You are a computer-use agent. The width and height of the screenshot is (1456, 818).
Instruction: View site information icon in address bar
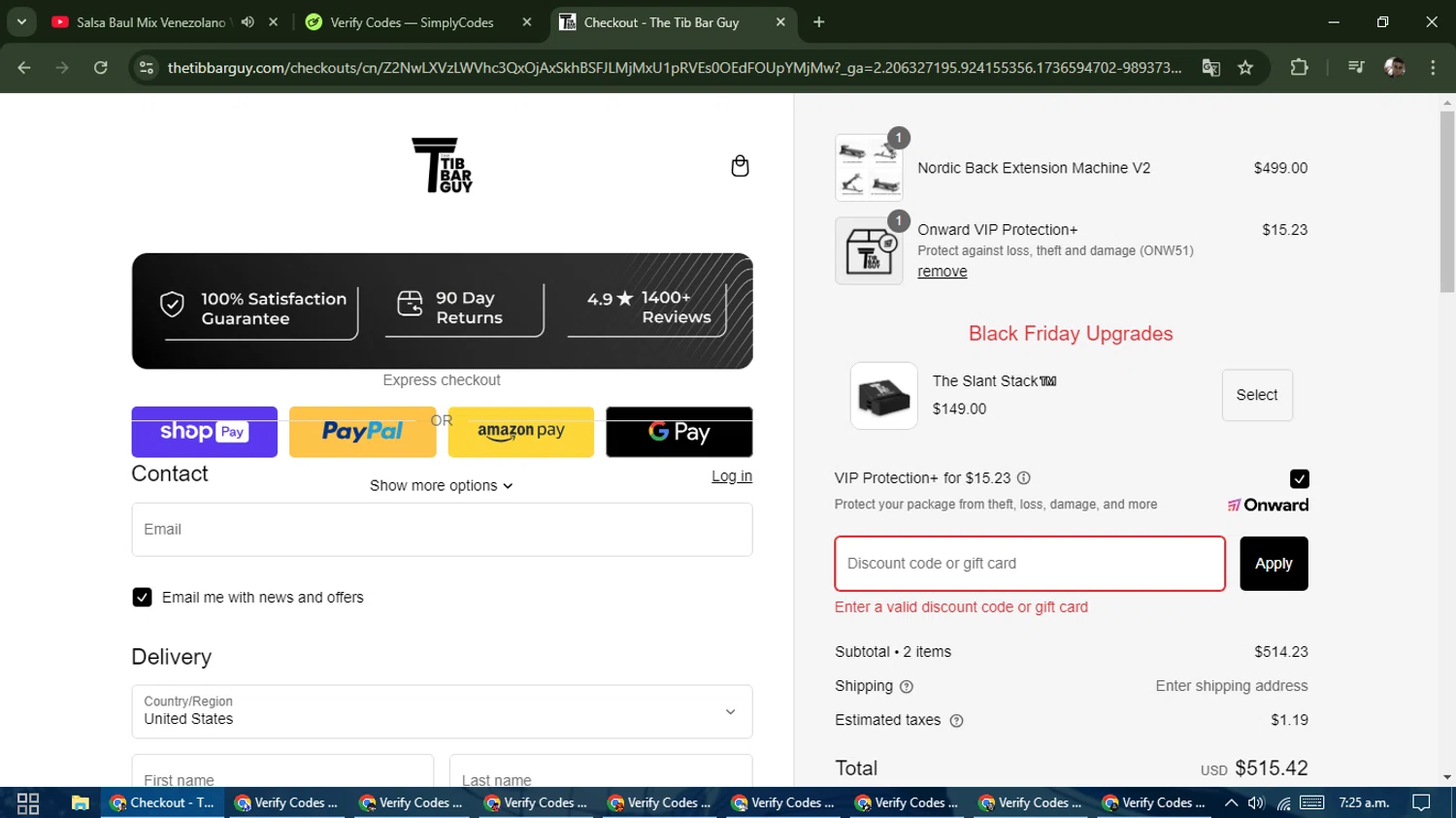click(147, 68)
